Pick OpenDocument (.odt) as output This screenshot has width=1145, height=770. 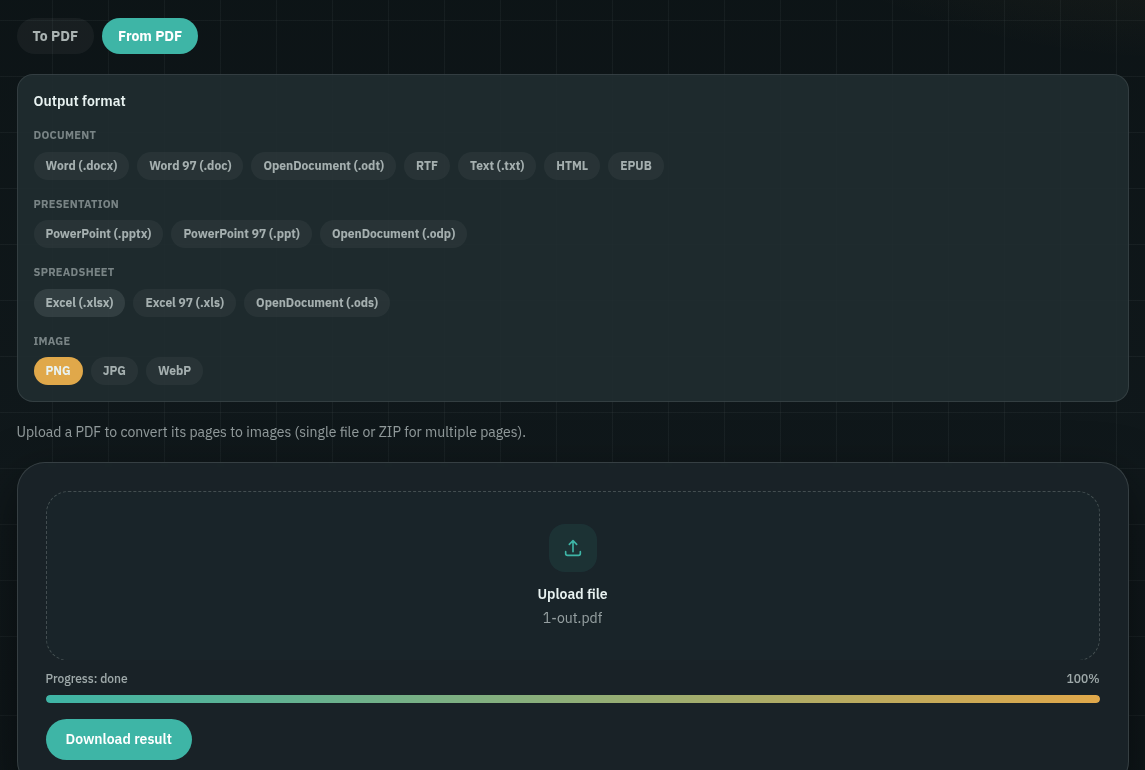pos(323,166)
